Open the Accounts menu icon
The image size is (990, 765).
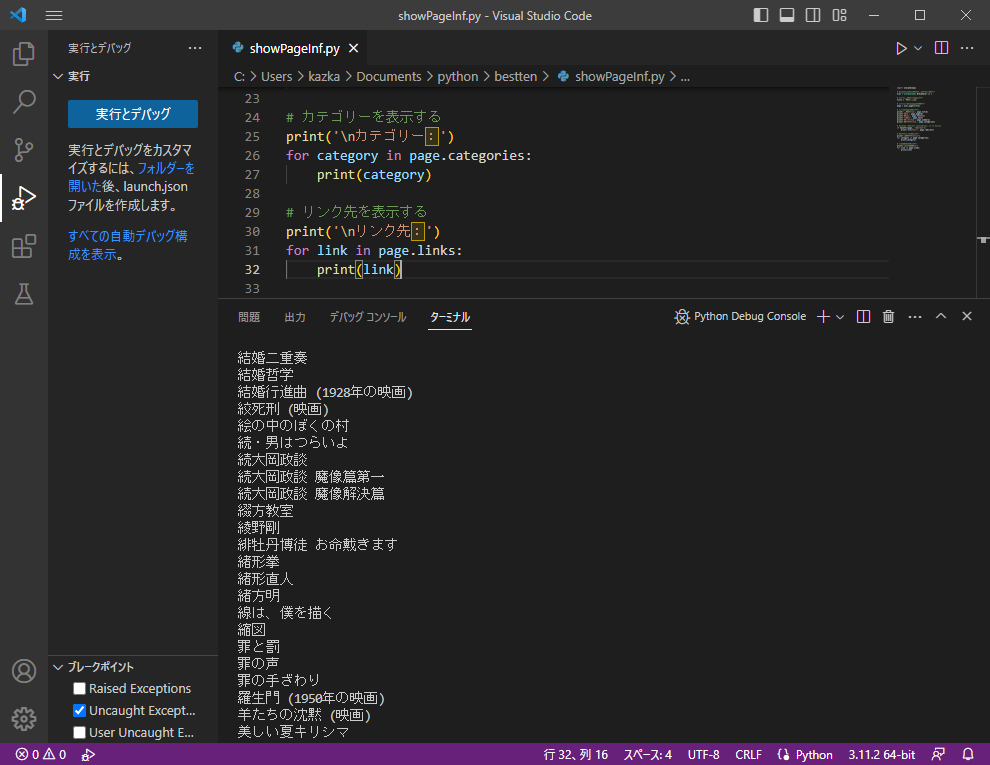(x=24, y=671)
